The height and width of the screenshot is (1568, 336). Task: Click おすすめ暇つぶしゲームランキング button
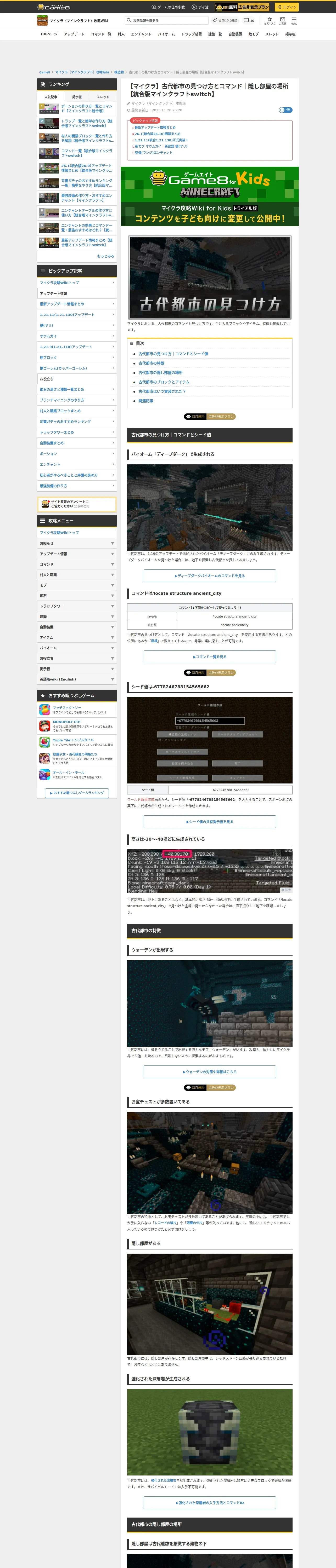point(77,793)
